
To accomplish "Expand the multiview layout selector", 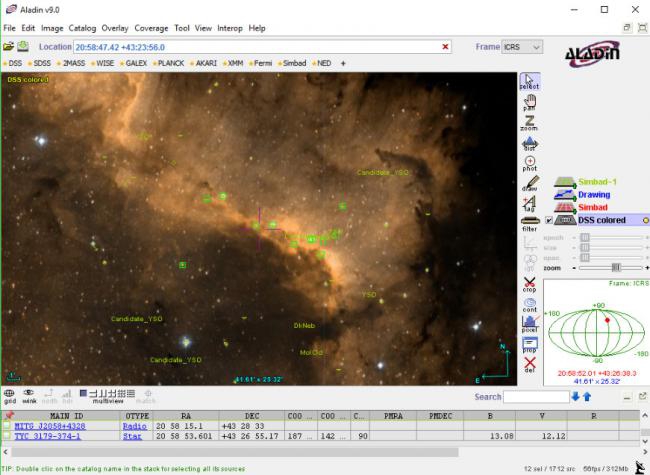I will 107,394.
